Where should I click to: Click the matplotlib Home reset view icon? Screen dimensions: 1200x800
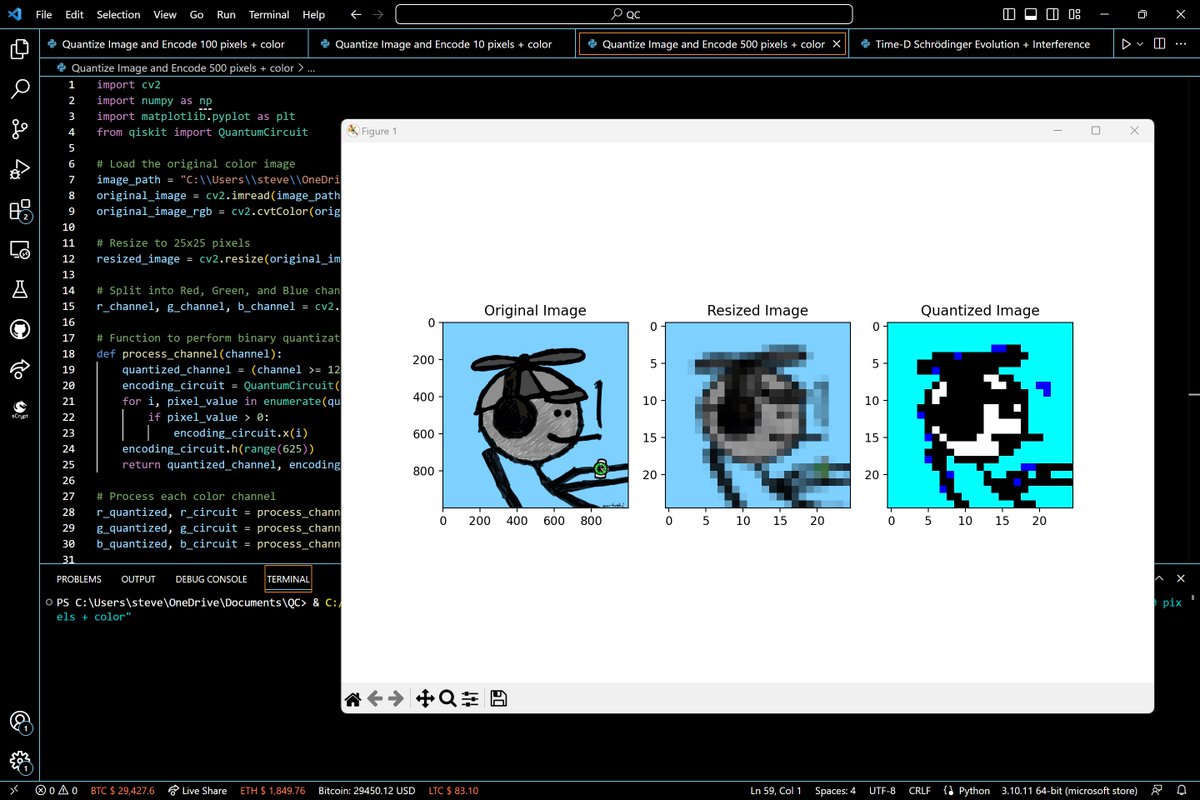click(x=353, y=699)
